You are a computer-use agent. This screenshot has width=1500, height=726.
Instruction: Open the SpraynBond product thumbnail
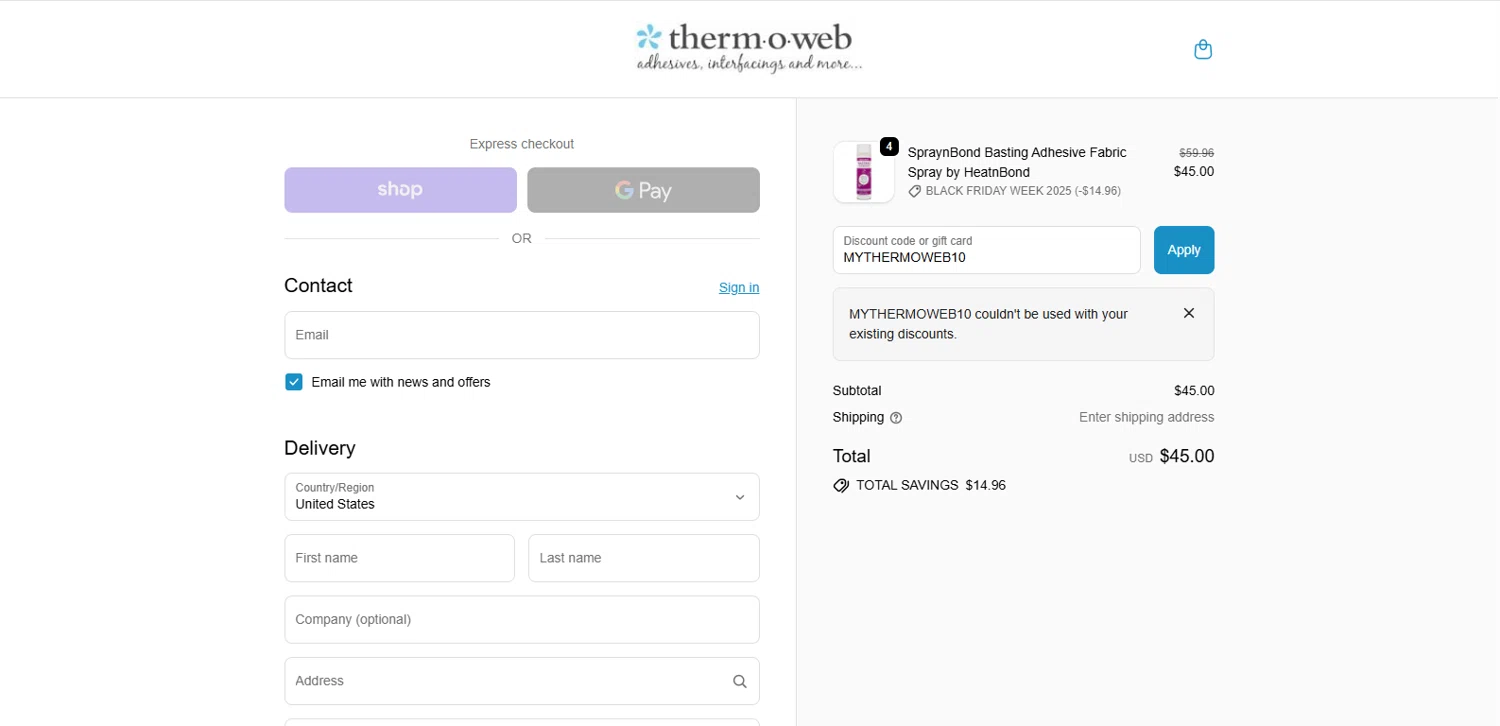pyautogui.click(x=863, y=172)
